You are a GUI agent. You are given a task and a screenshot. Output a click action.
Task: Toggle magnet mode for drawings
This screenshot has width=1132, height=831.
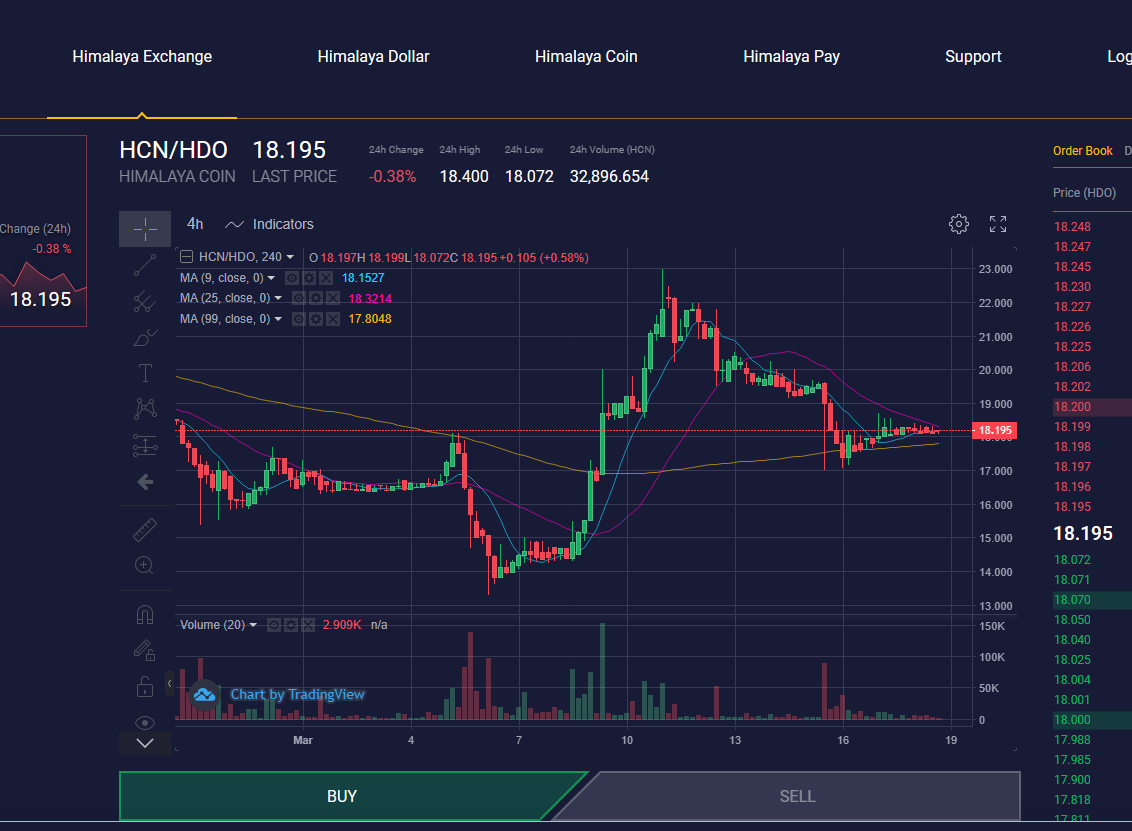(145, 614)
